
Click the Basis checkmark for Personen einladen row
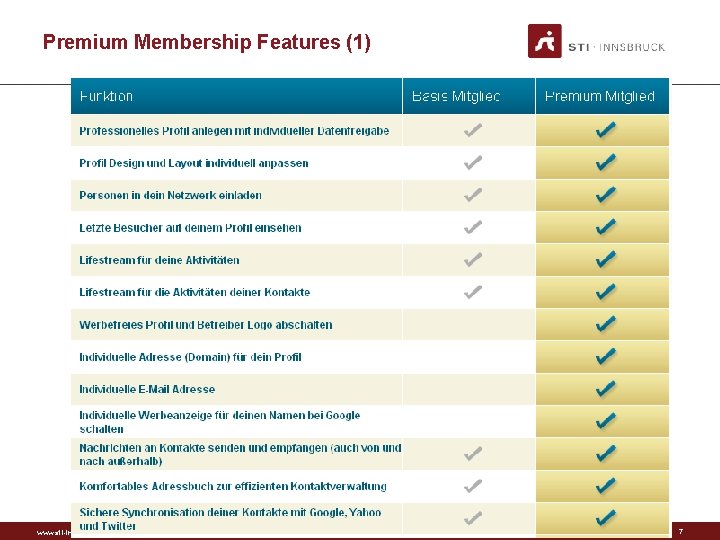[x=473, y=195]
